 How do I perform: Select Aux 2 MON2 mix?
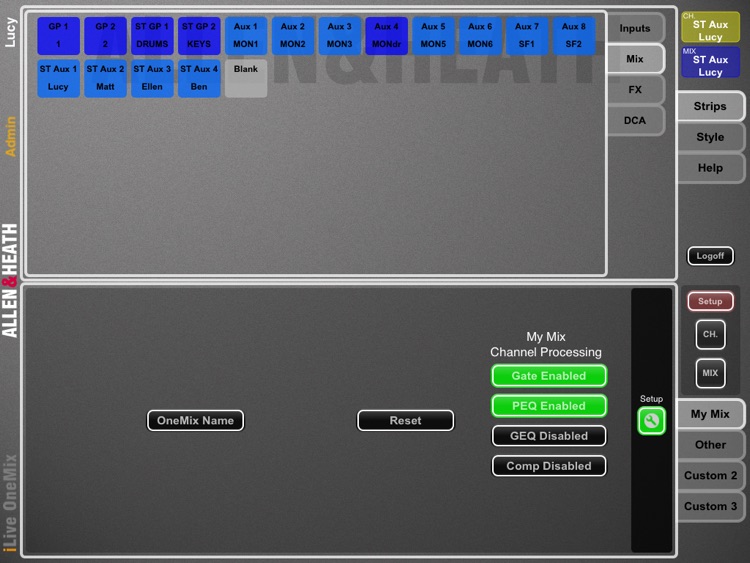(x=293, y=35)
